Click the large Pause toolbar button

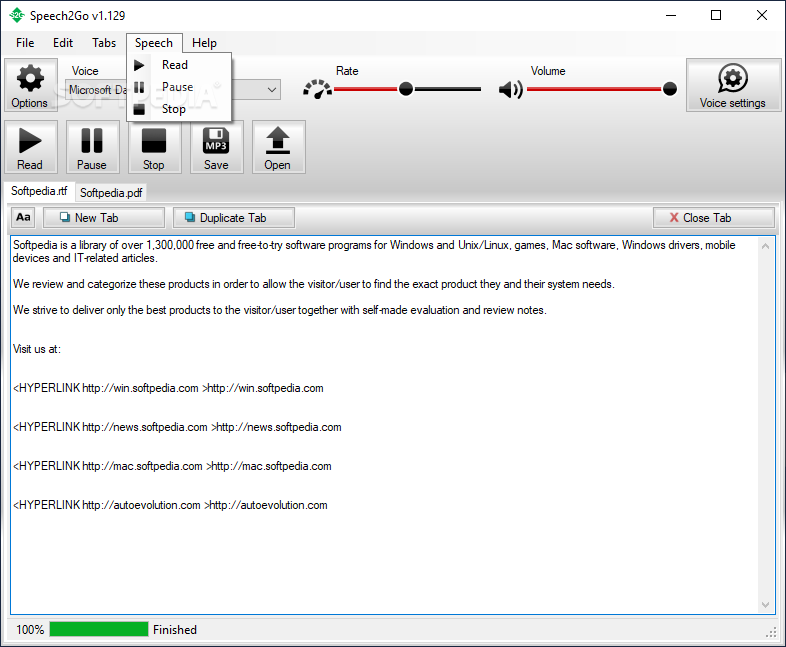click(92, 147)
